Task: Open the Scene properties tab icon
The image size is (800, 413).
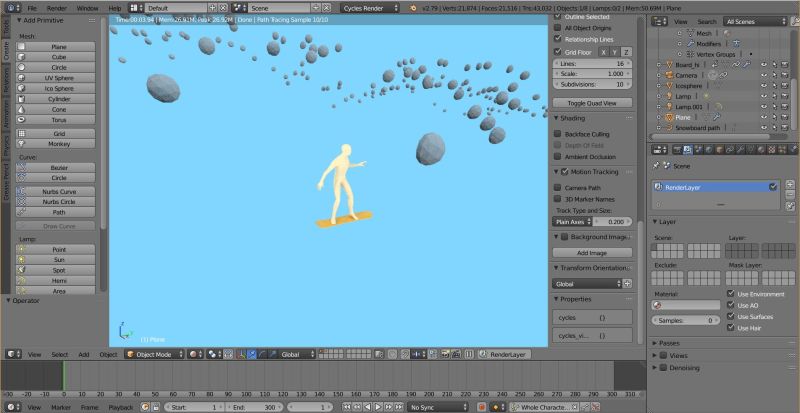Action: (x=698, y=150)
